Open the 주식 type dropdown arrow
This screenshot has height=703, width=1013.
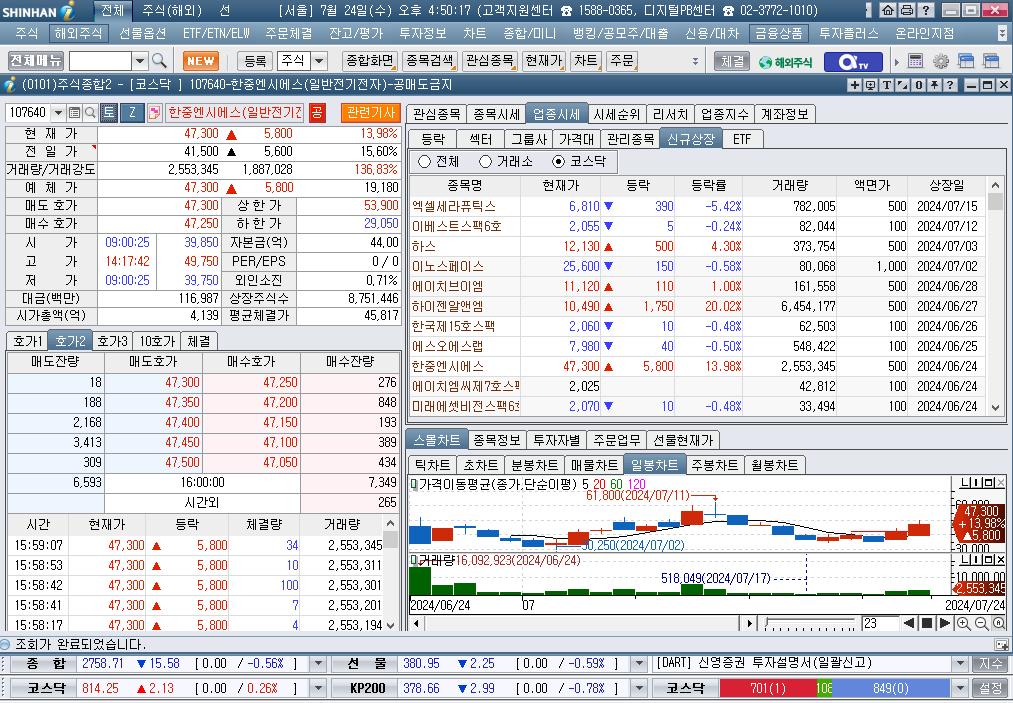319,61
